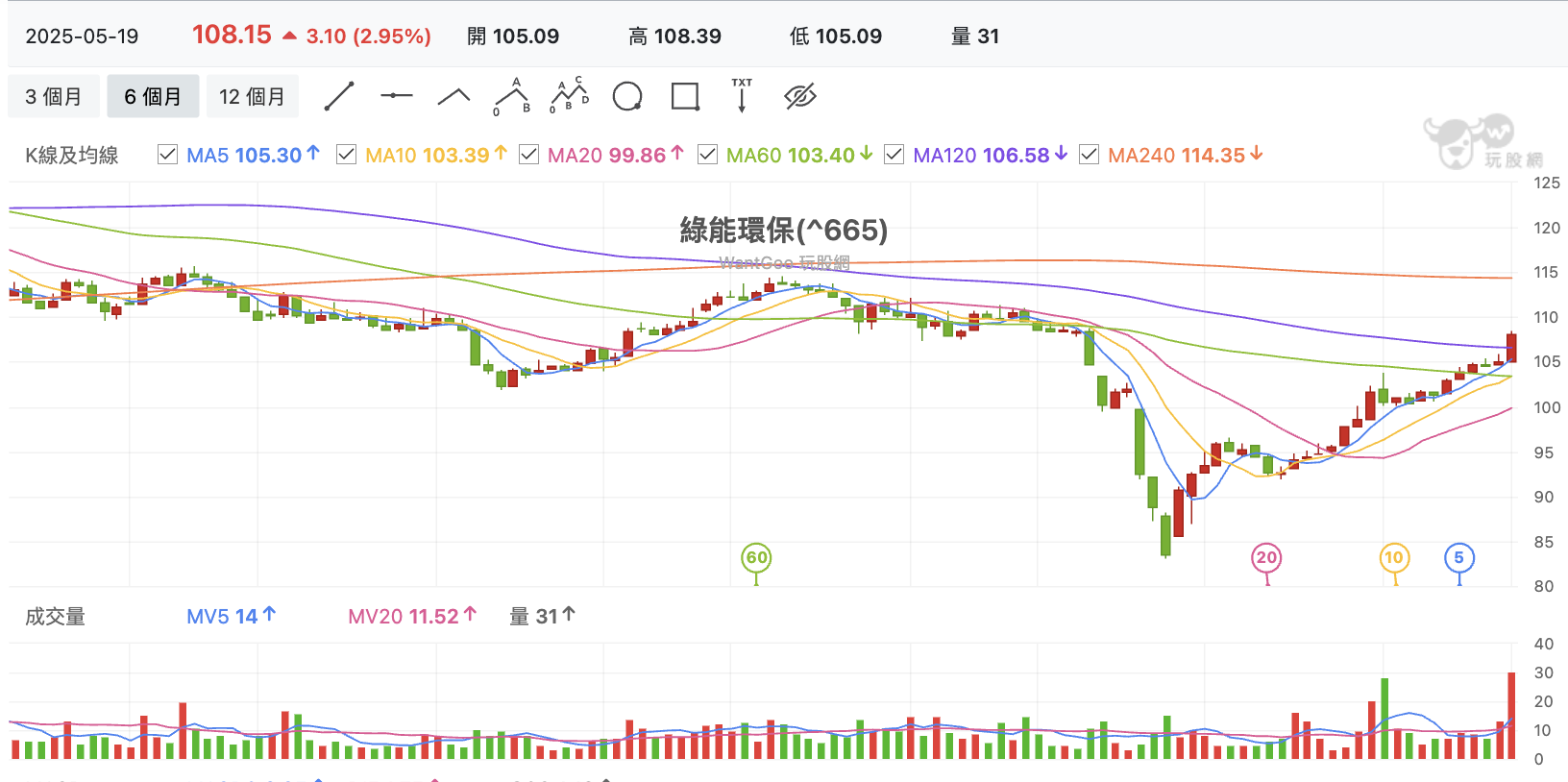
Task: Click the chart title 綠能環保(^665)
Action: 784,230
